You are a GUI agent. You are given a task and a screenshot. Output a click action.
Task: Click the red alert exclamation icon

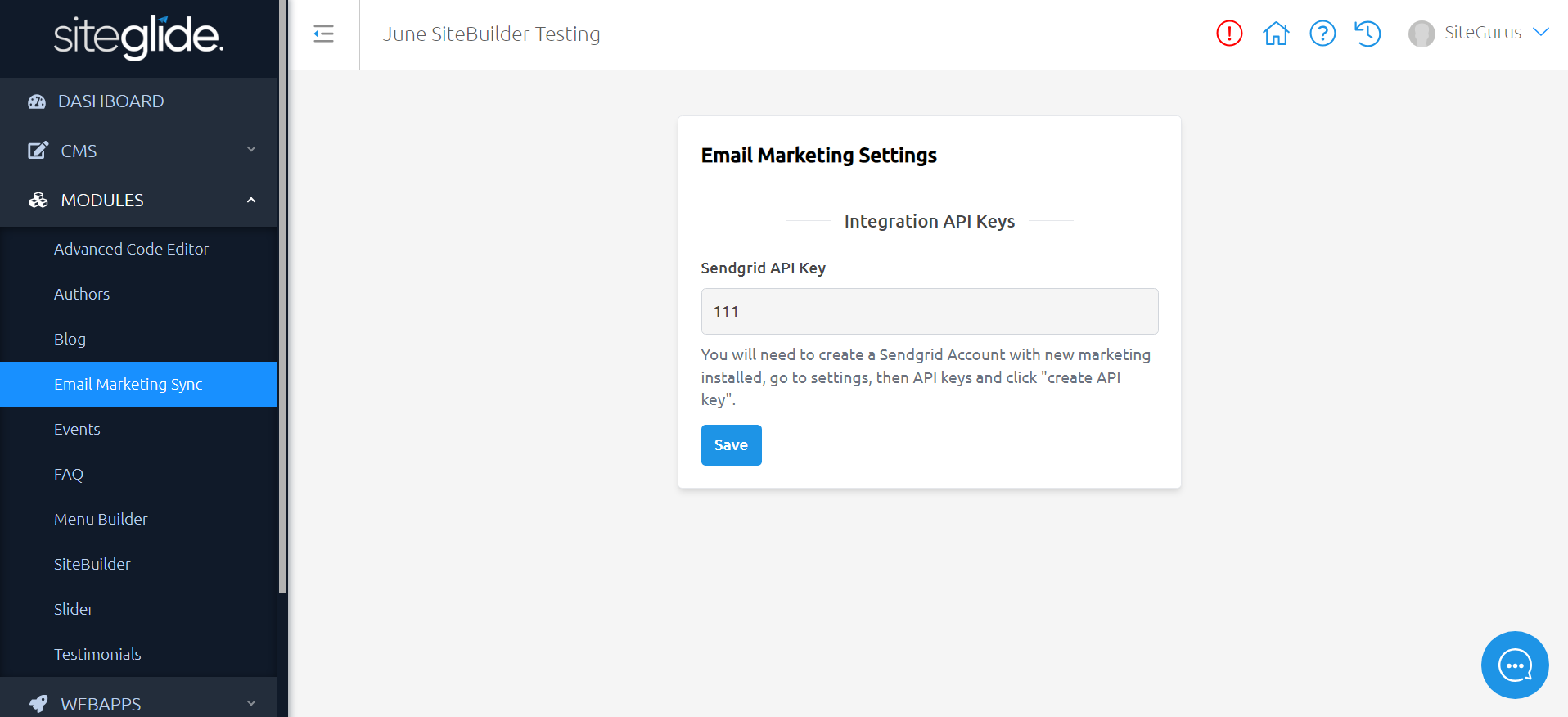(x=1229, y=34)
